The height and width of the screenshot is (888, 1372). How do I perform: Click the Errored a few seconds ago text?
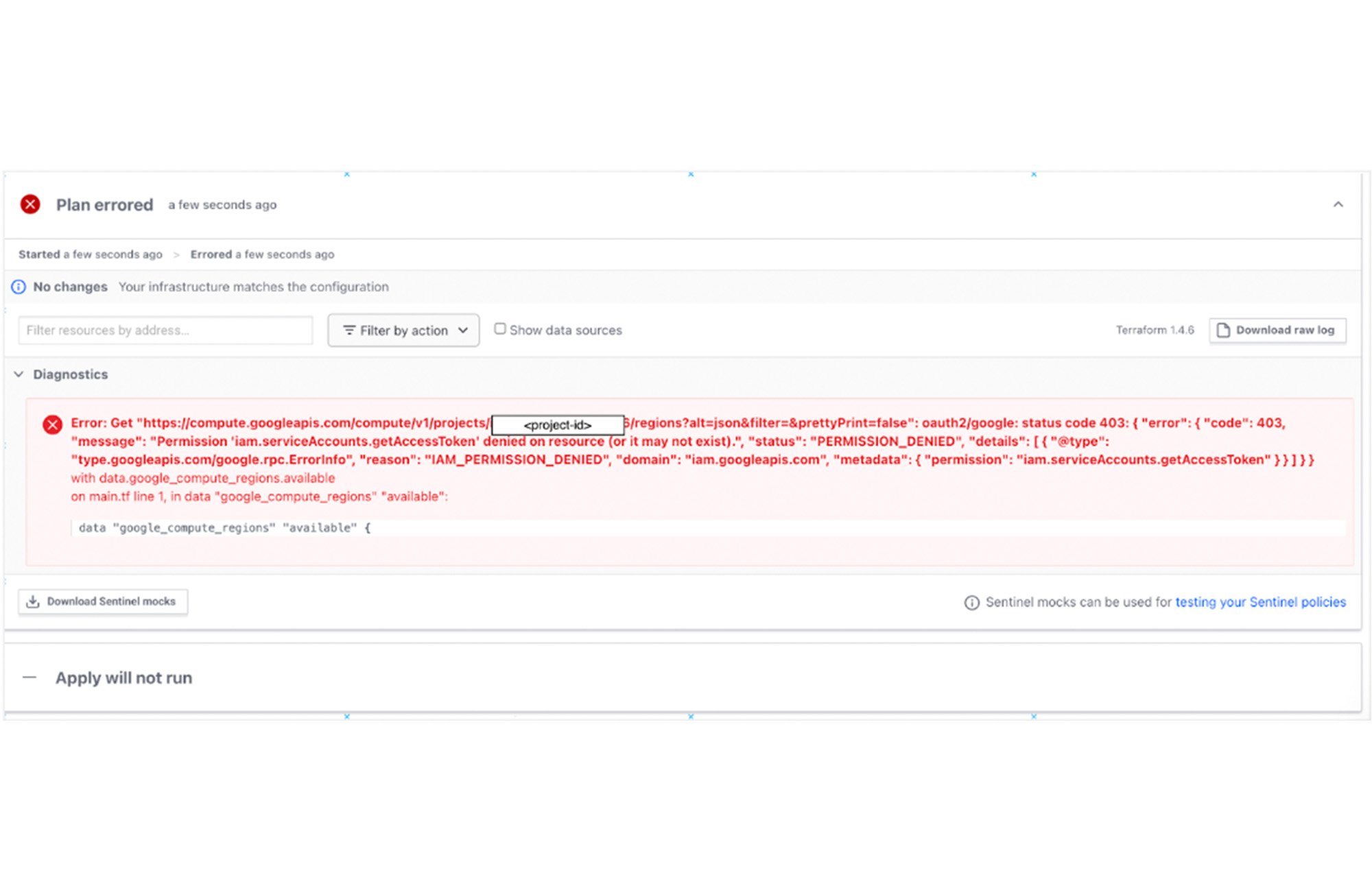pyautogui.click(x=262, y=254)
